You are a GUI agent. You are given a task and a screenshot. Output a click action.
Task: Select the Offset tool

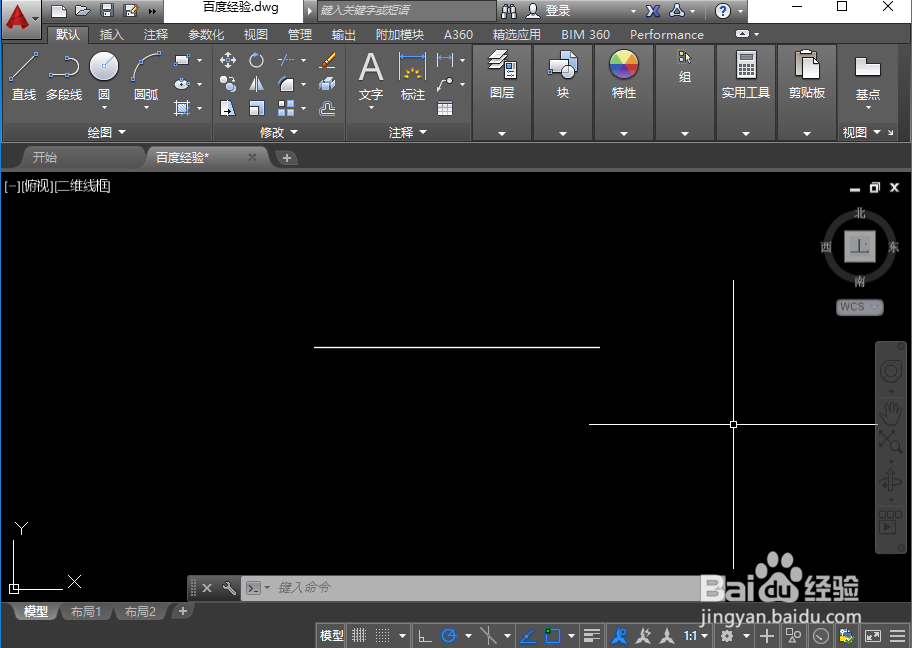coord(327,108)
